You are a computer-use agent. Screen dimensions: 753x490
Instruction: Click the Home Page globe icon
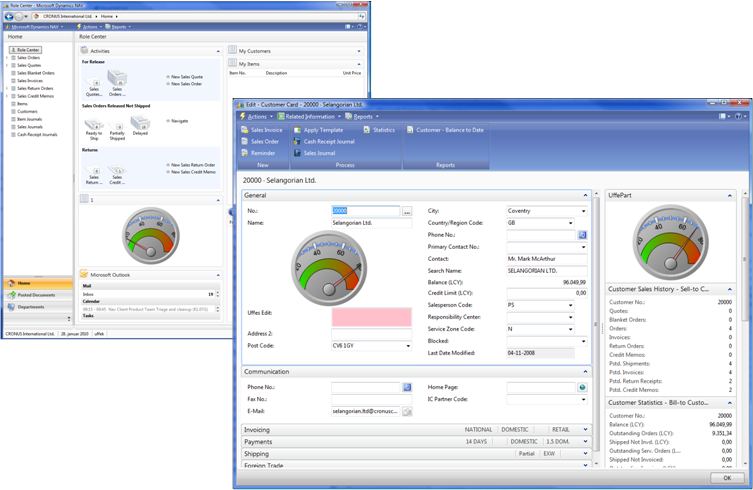click(x=582, y=387)
